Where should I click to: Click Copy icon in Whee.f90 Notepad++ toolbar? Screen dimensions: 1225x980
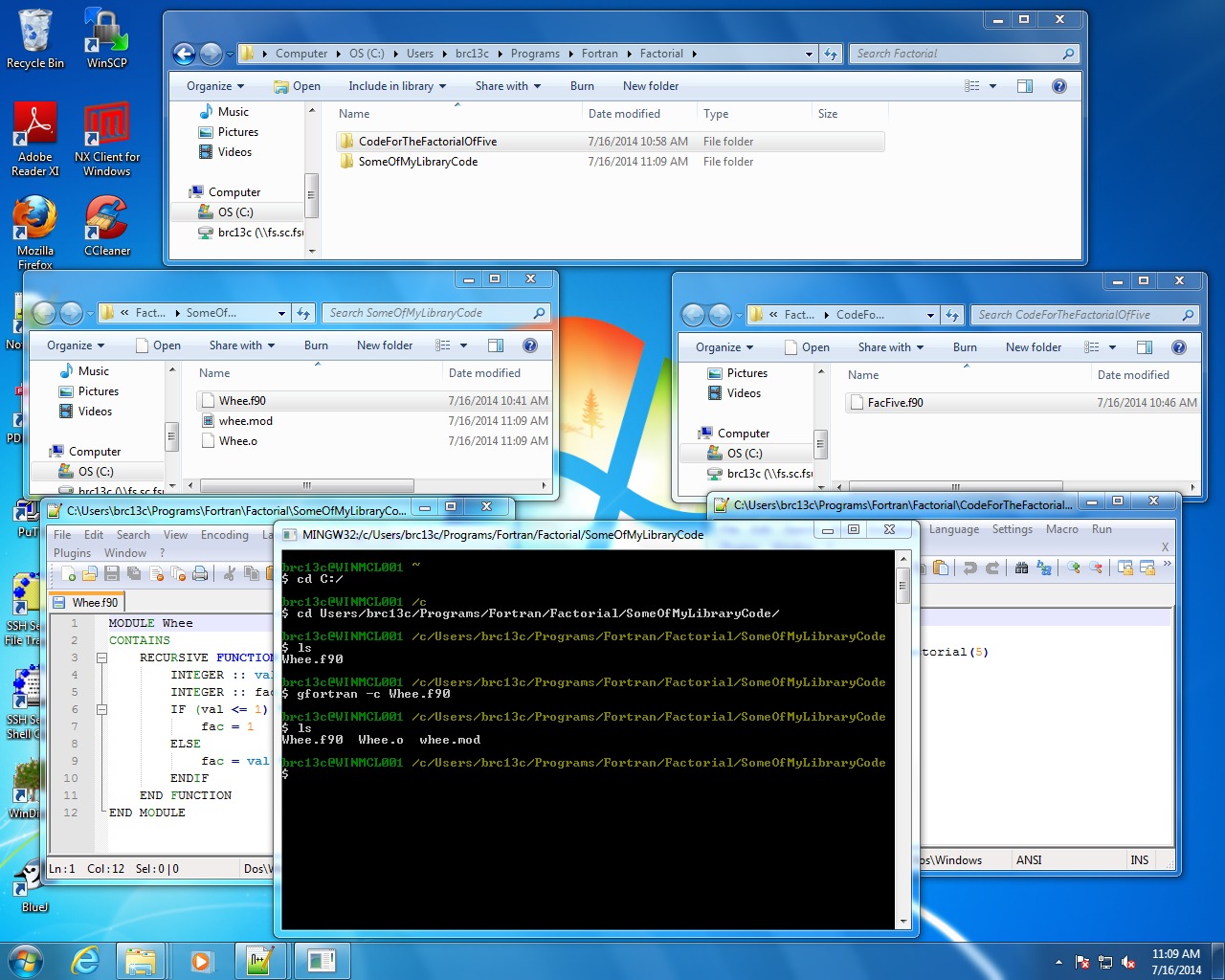(x=252, y=573)
